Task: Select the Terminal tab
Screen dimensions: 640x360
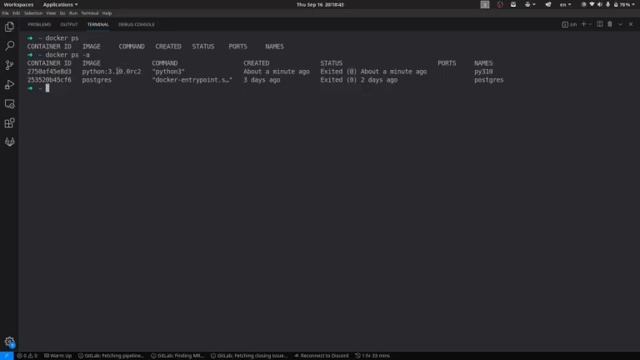Action: [x=98, y=24]
